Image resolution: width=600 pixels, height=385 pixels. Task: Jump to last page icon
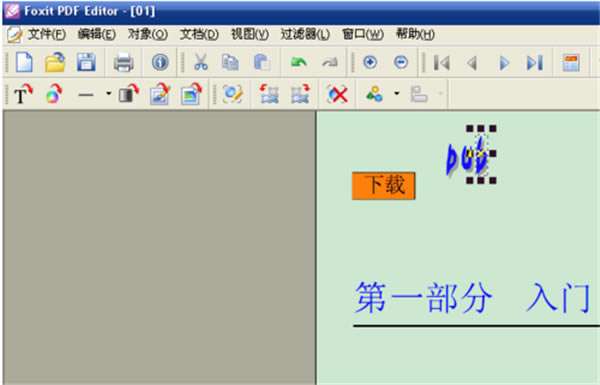point(535,63)
